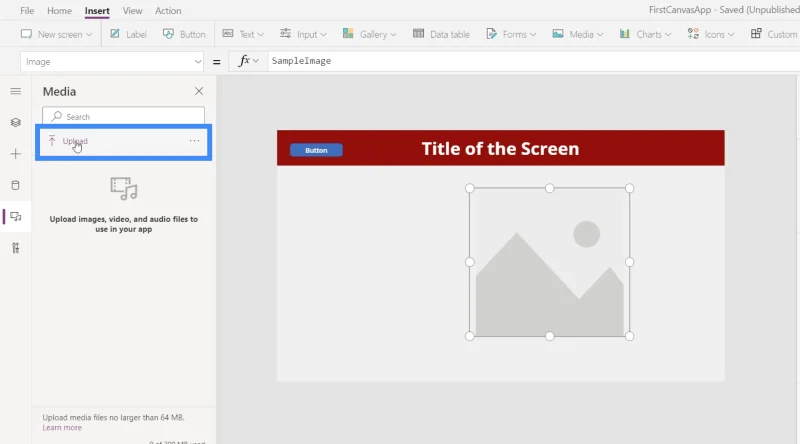Open the Forms dropdown
This screenshot has height=444, width=800.
click(x=511, y=34)
